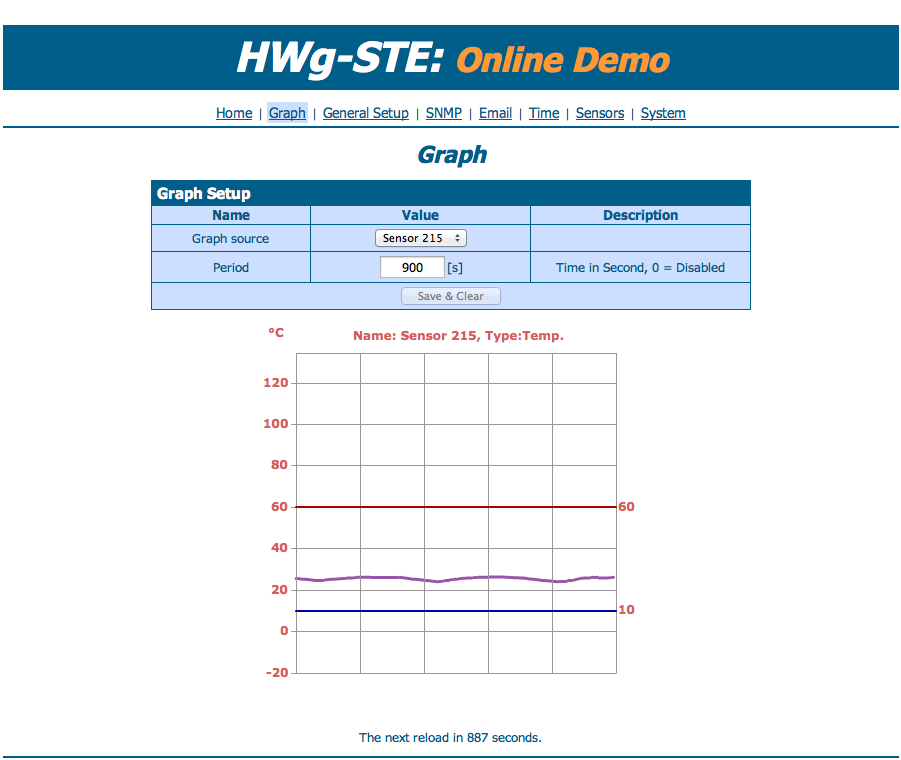This screenshot has width=901, height=760.
Task: Open the Home page link
Action: [x=234, y=113]
